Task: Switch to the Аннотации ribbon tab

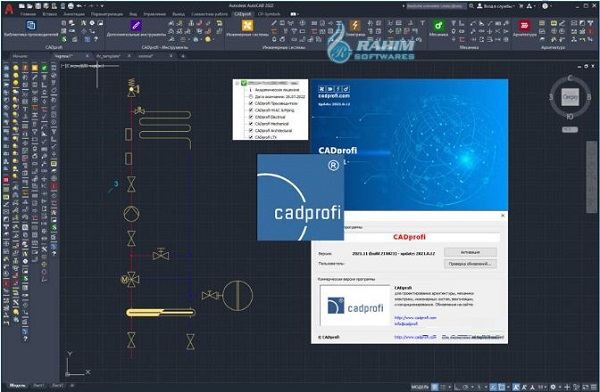Action: [74, 14]
